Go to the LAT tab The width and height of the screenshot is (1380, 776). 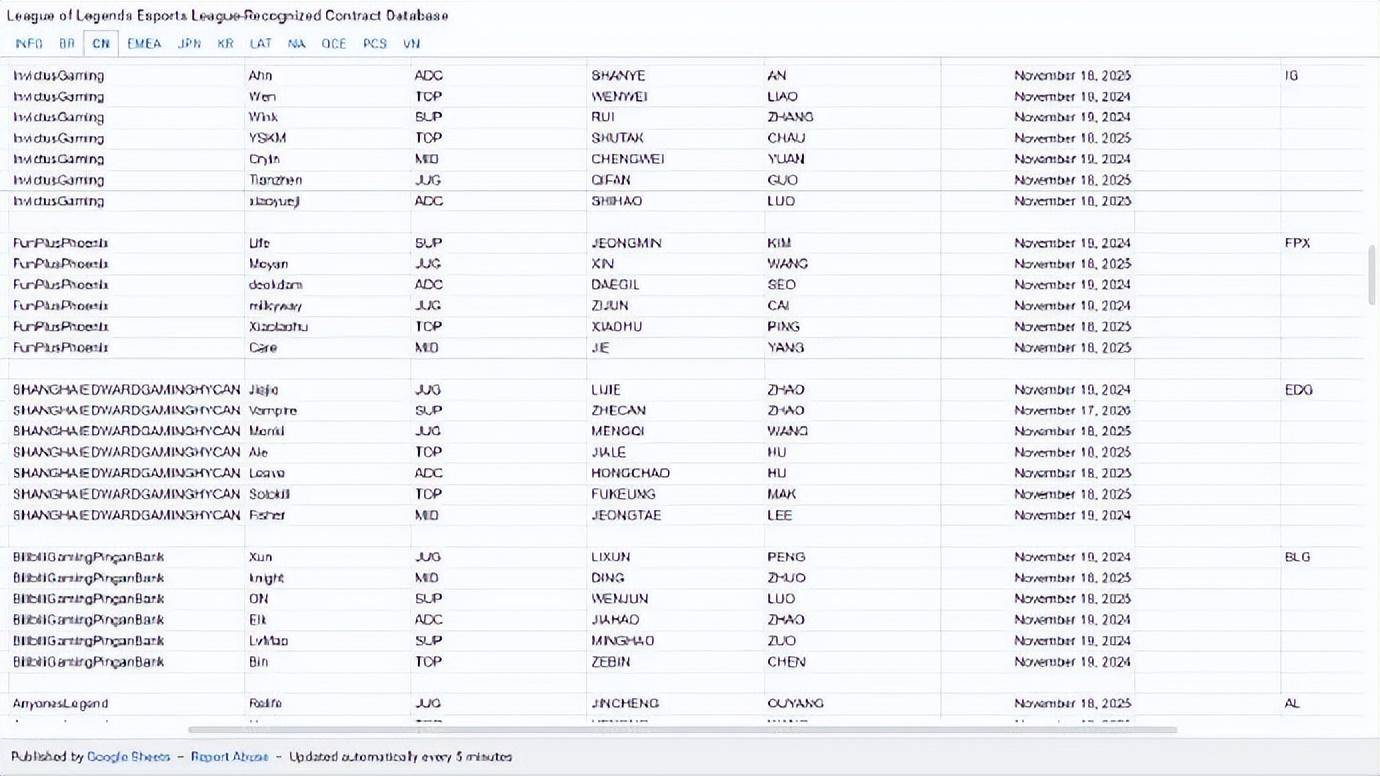(260, 44)
